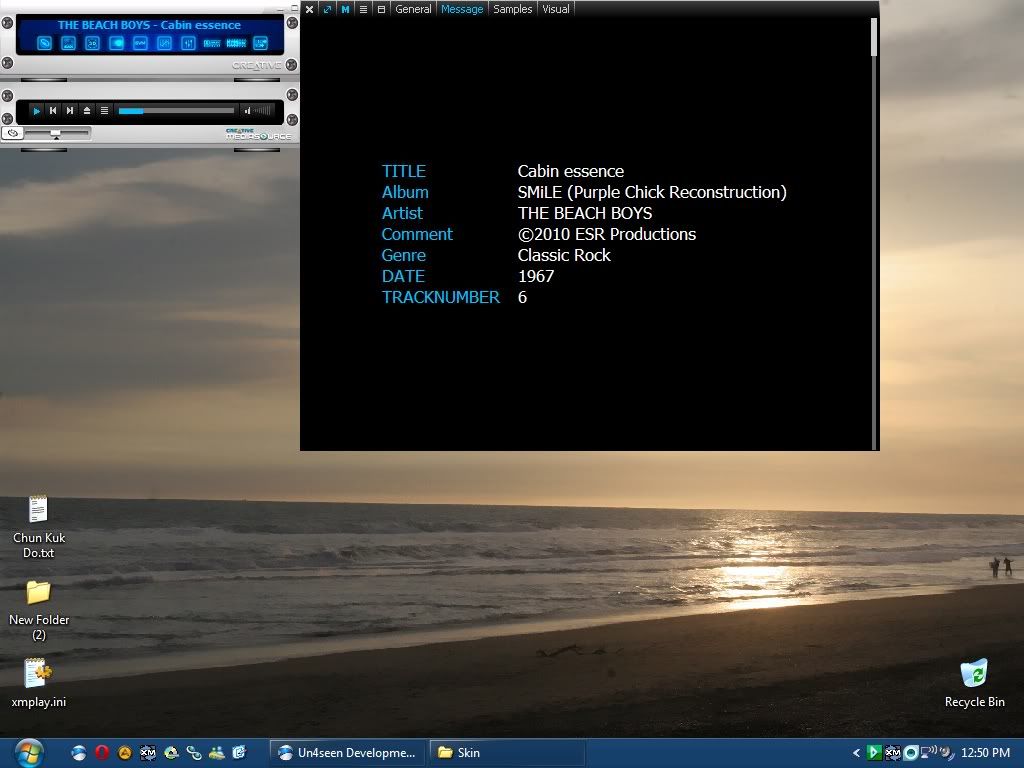1024x768 pixels.
Task: Click the box icon left of the General tab
Action: pos(381,9)
